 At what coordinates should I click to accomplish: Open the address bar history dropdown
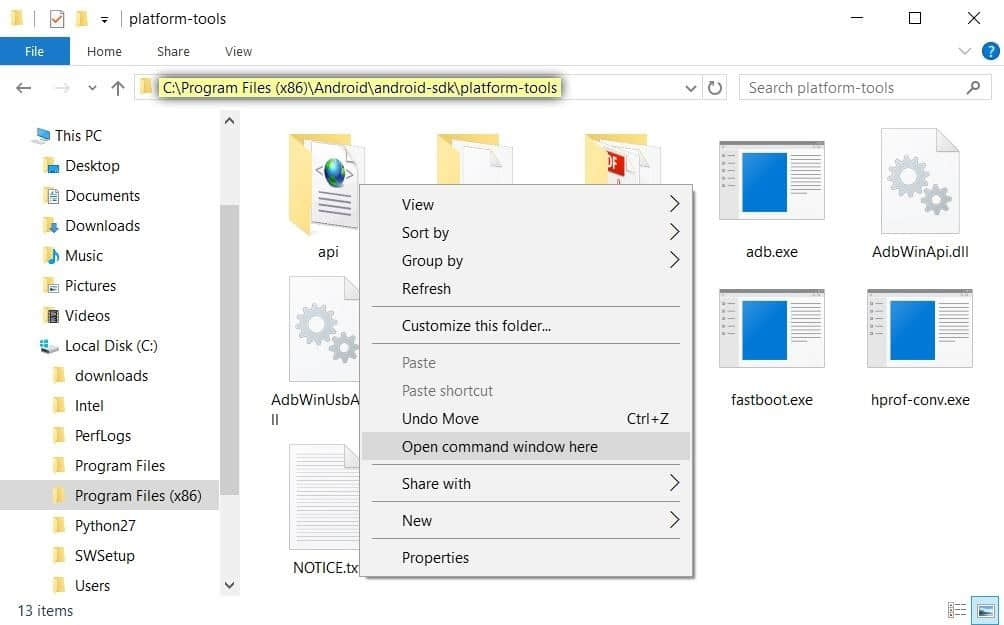pos(691,88)
